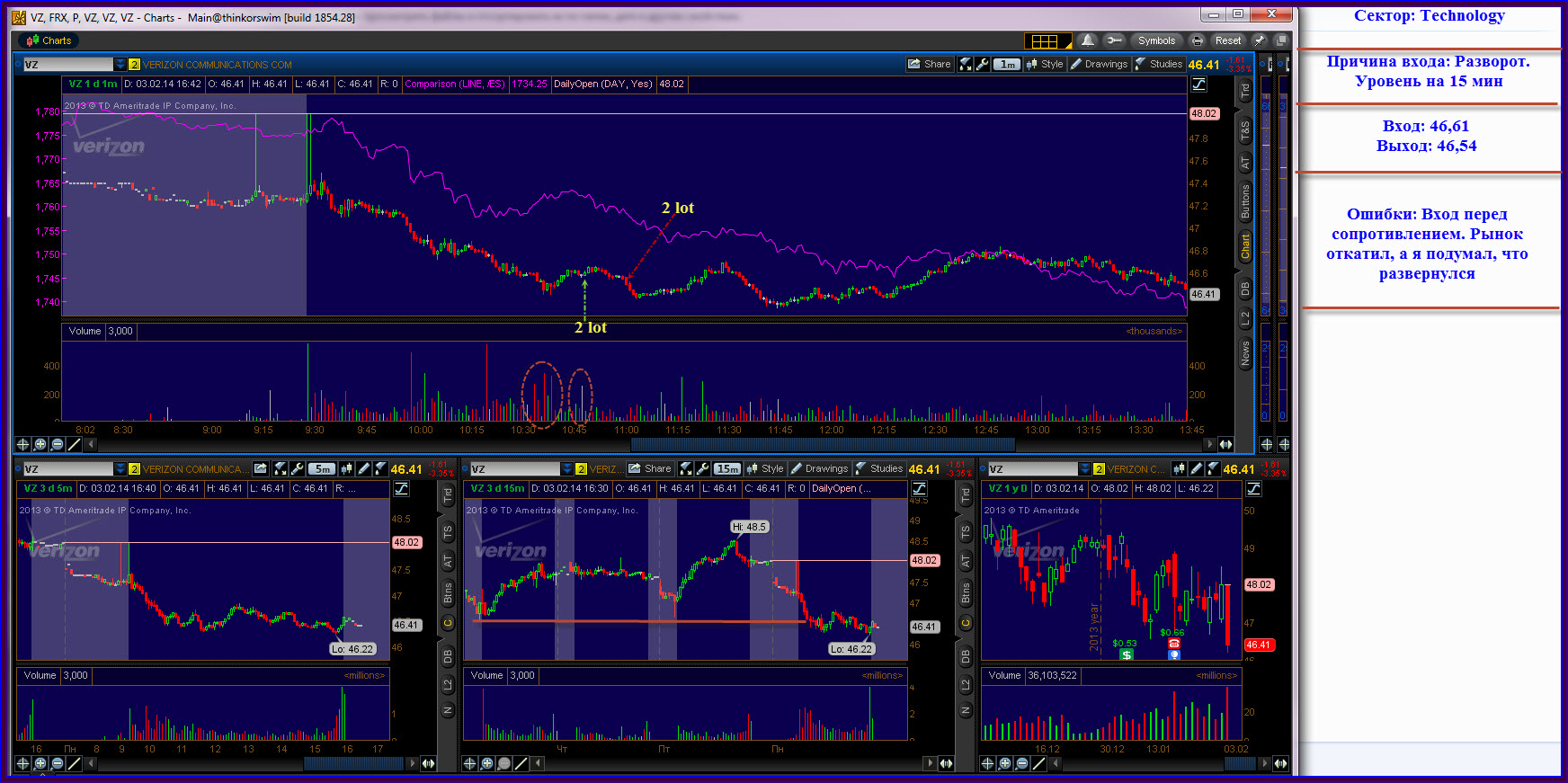Open Drawings menu in 15m chart
Viewport: 1568px width, 783px height.
click(x=819, y=468)
